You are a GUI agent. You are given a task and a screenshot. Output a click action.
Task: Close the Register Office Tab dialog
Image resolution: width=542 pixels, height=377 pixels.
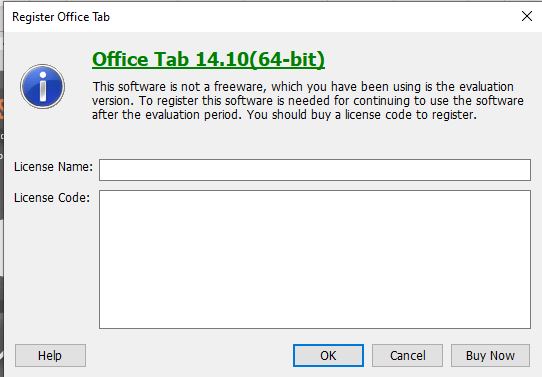[x=526, y=16]
